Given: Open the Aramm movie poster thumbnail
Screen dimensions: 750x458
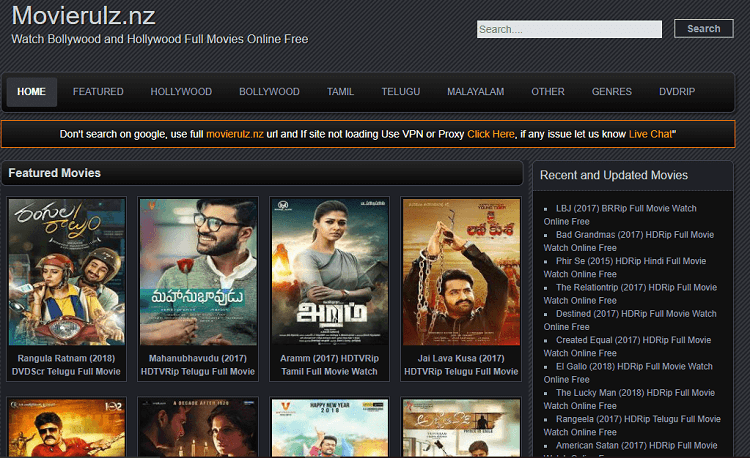Looking at the screenshot, I should [x=330, y=272].
